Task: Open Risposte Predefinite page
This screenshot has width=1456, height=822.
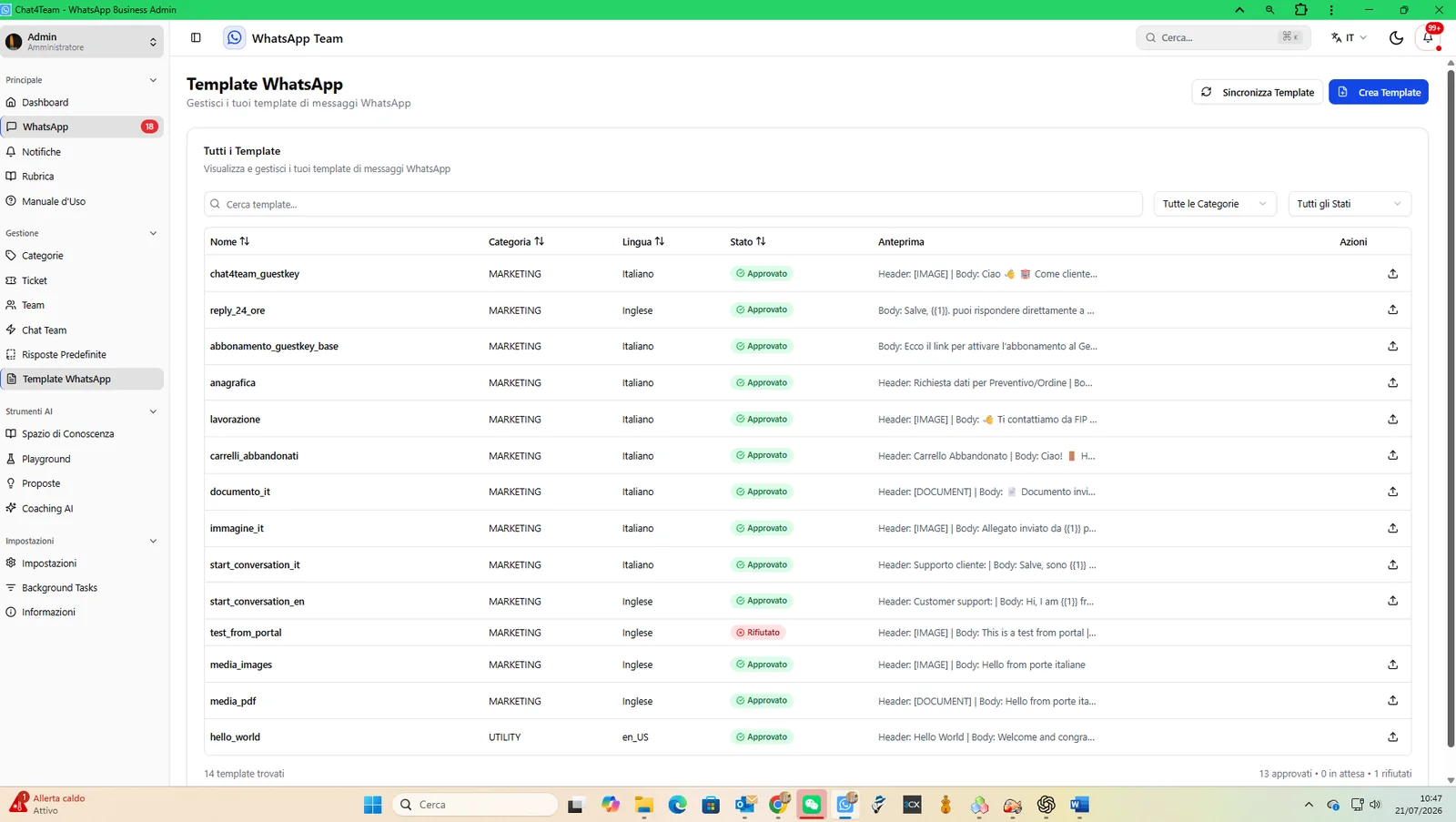Action: pyautogui.click(x=82, y=354)
